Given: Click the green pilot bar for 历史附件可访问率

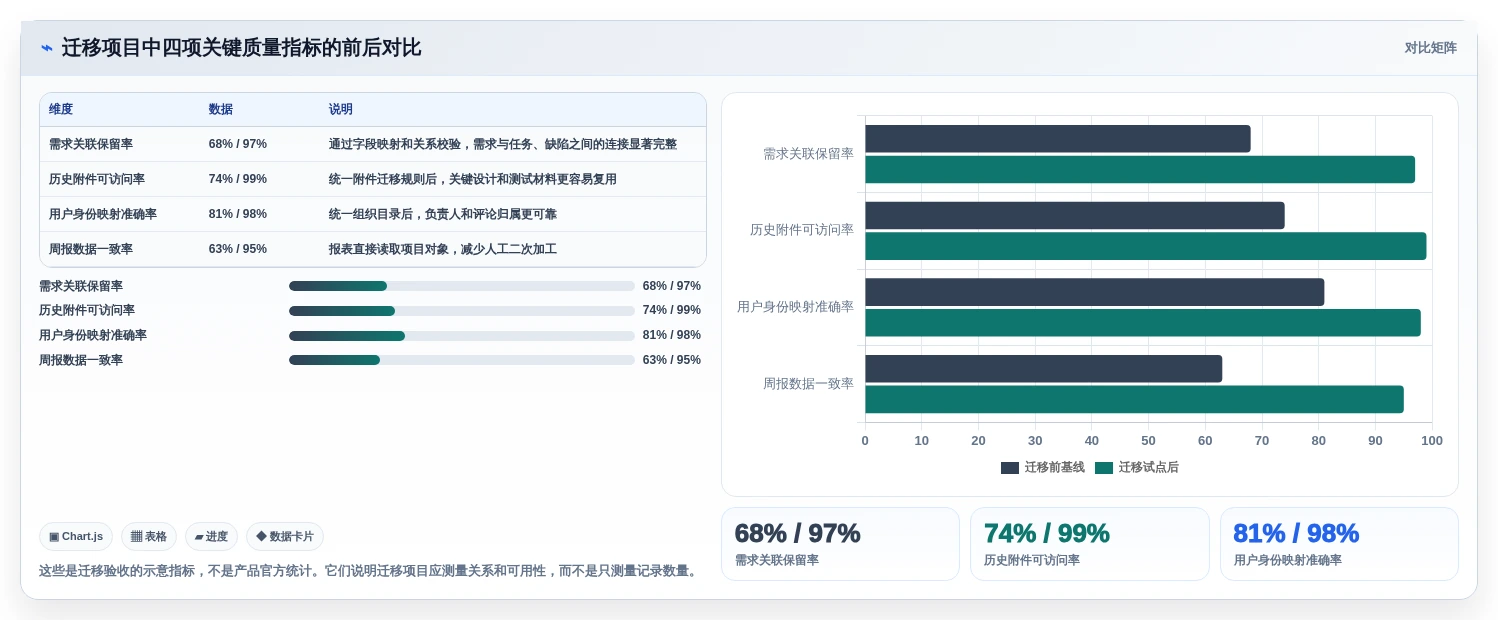Looking at the screenshot, I should pyautogui.click(x=1146, y=246).
